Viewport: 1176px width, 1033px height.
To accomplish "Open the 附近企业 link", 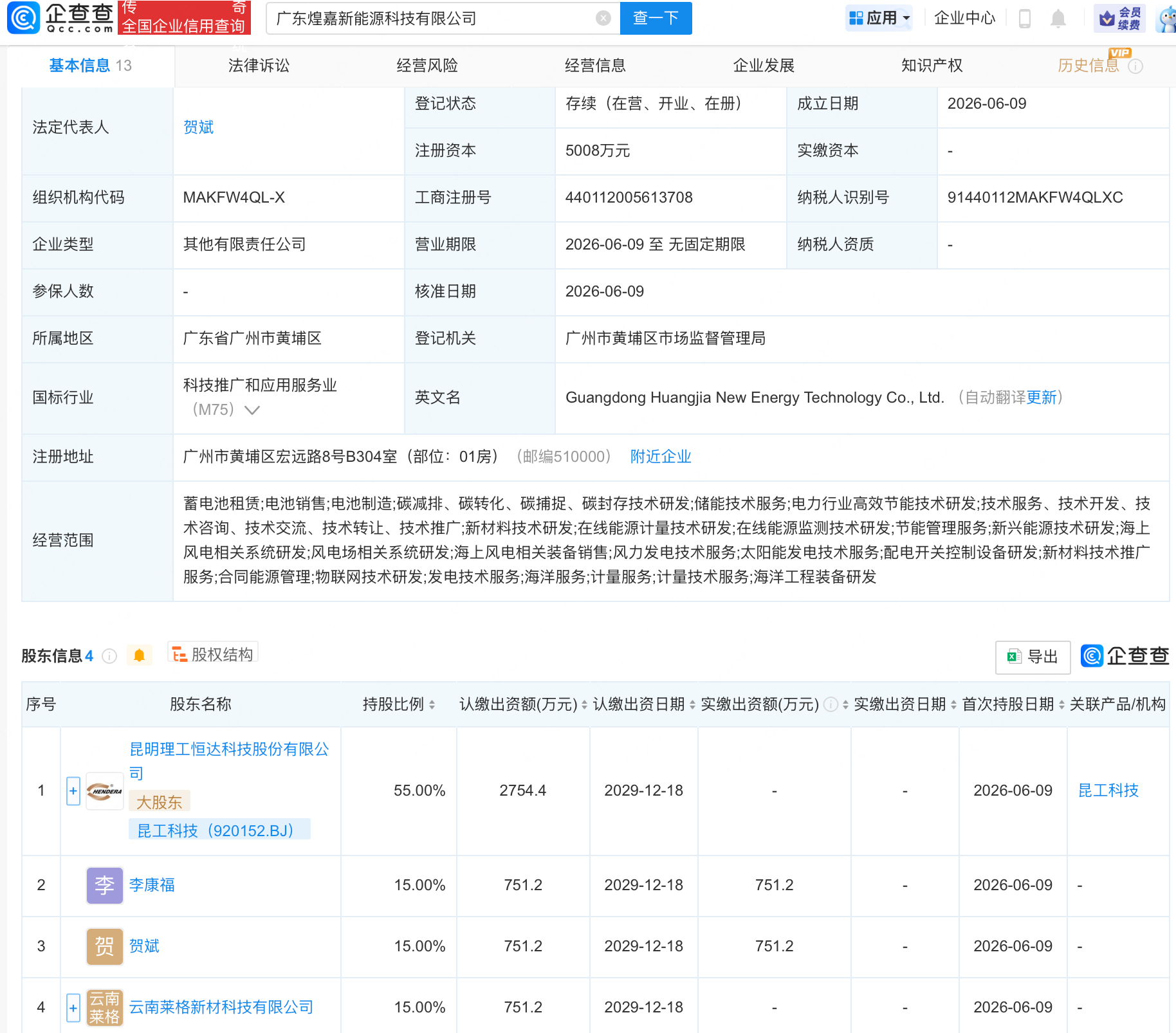I will click(661, 457).
